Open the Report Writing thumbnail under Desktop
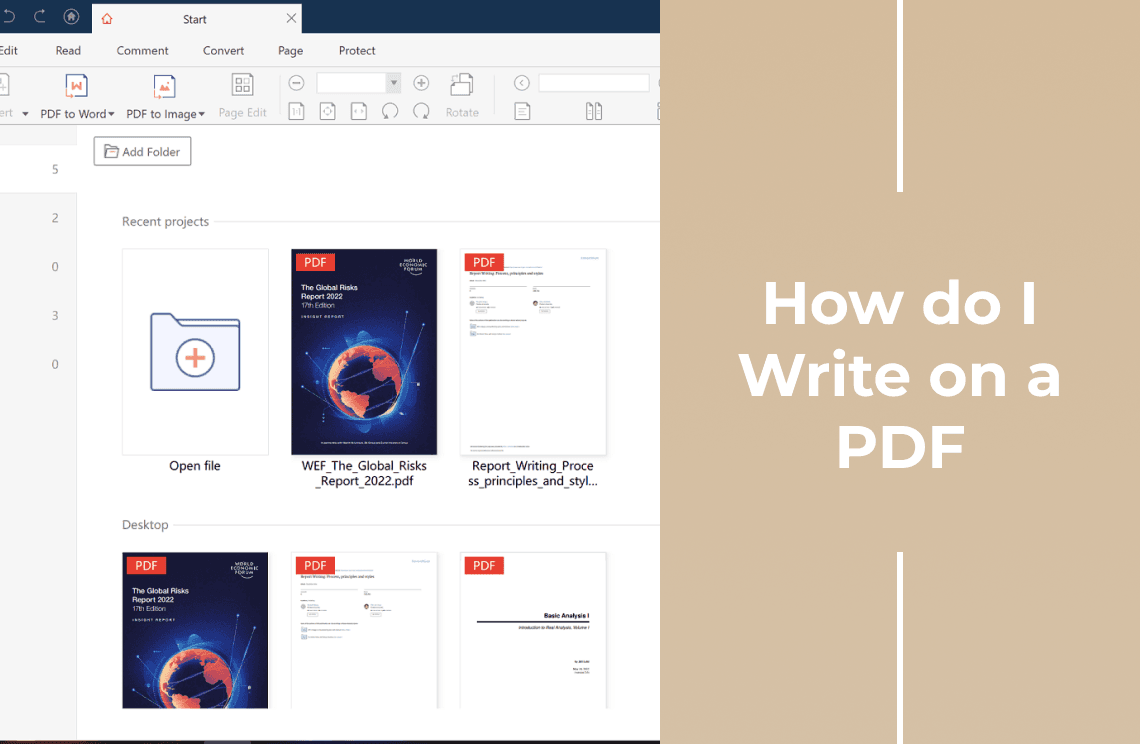 364,630
